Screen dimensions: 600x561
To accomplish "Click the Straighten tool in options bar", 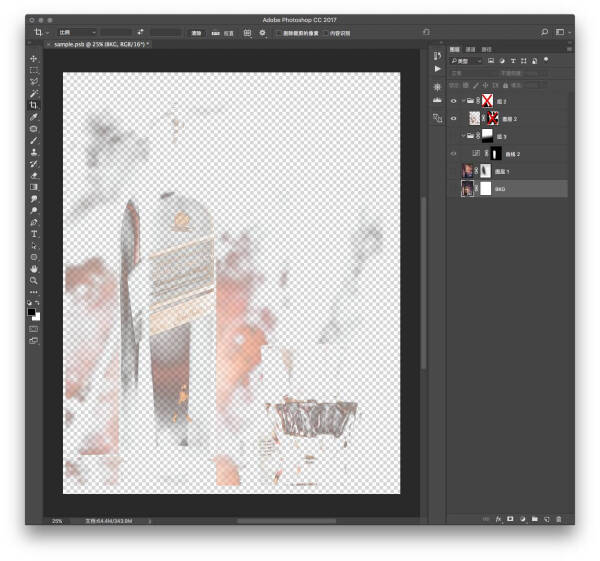I will click(216, 33).
